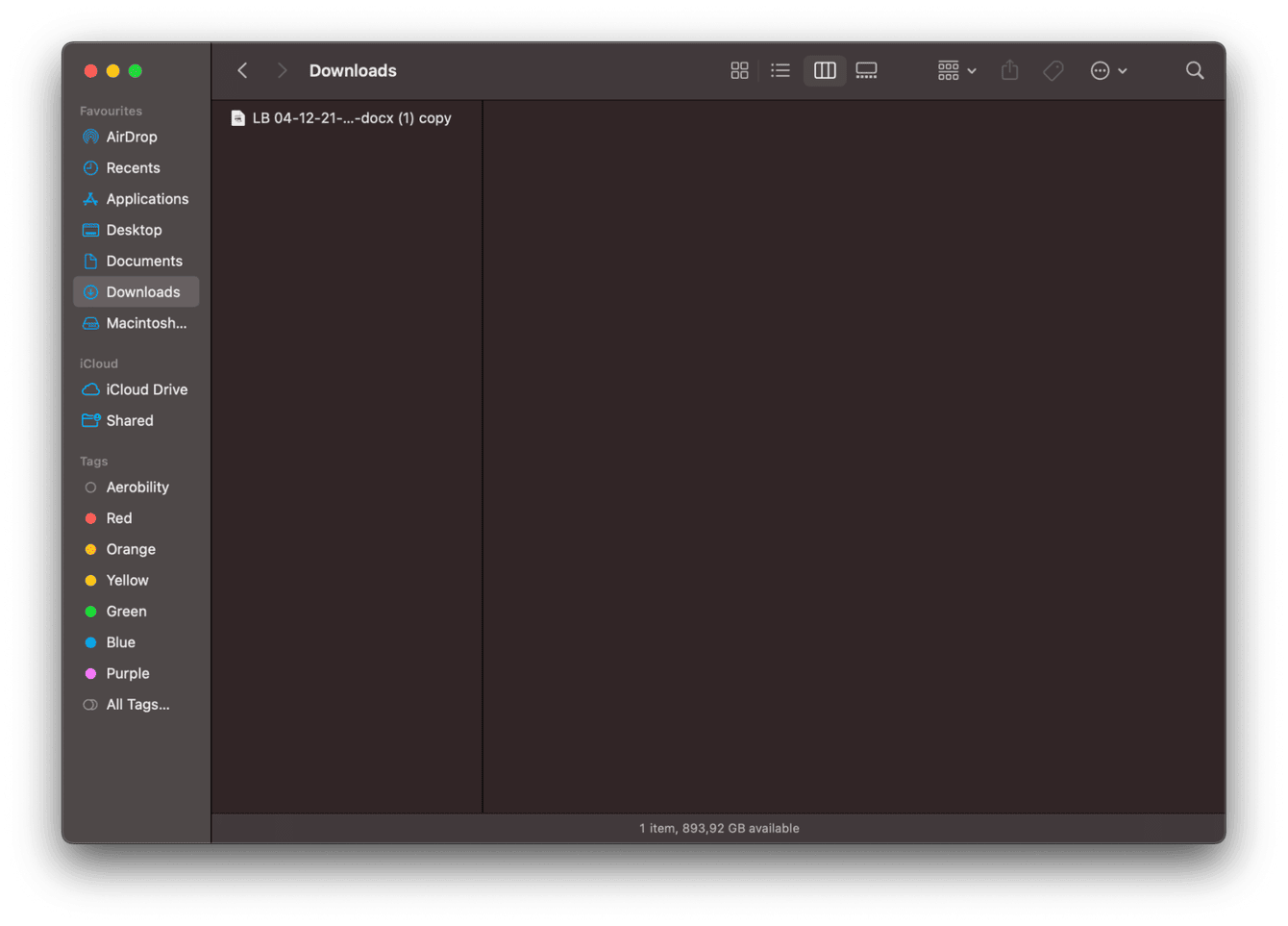
Task: Open the More actions ellipsis menu
Action: click(1108, 70)
